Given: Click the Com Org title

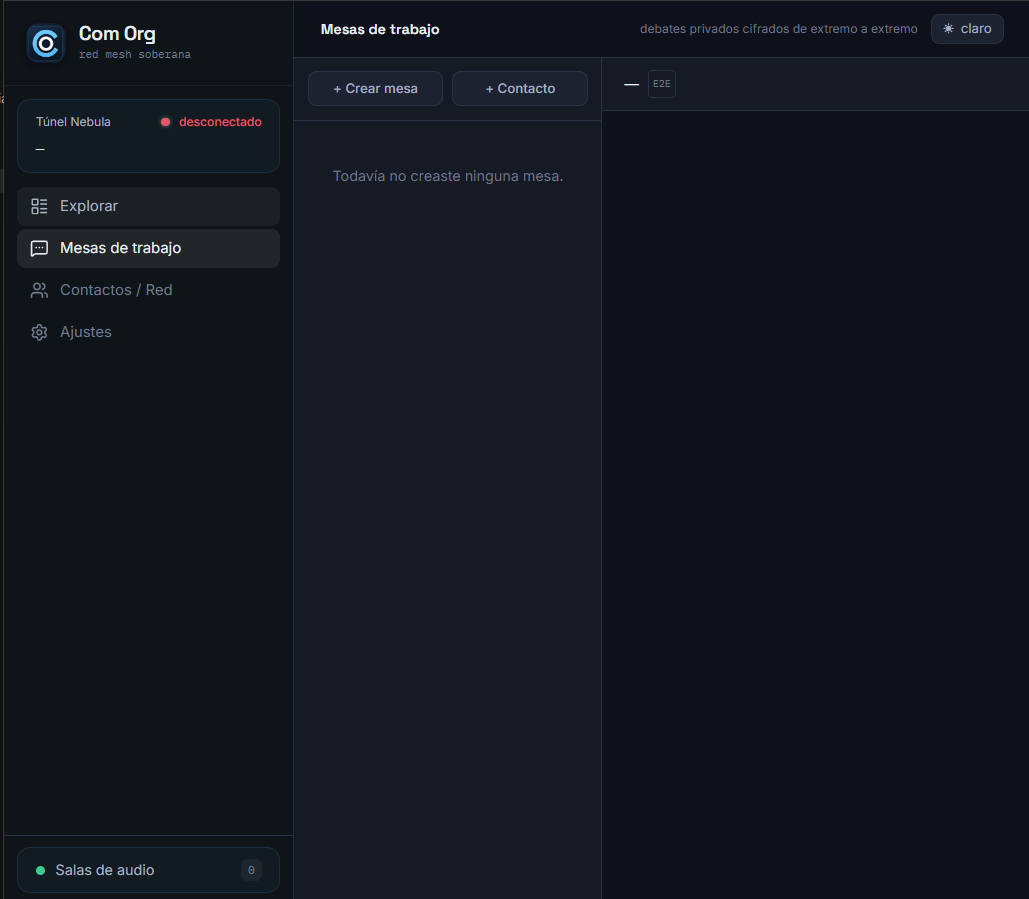Looking at the screenshot, I should pos(117,33).
